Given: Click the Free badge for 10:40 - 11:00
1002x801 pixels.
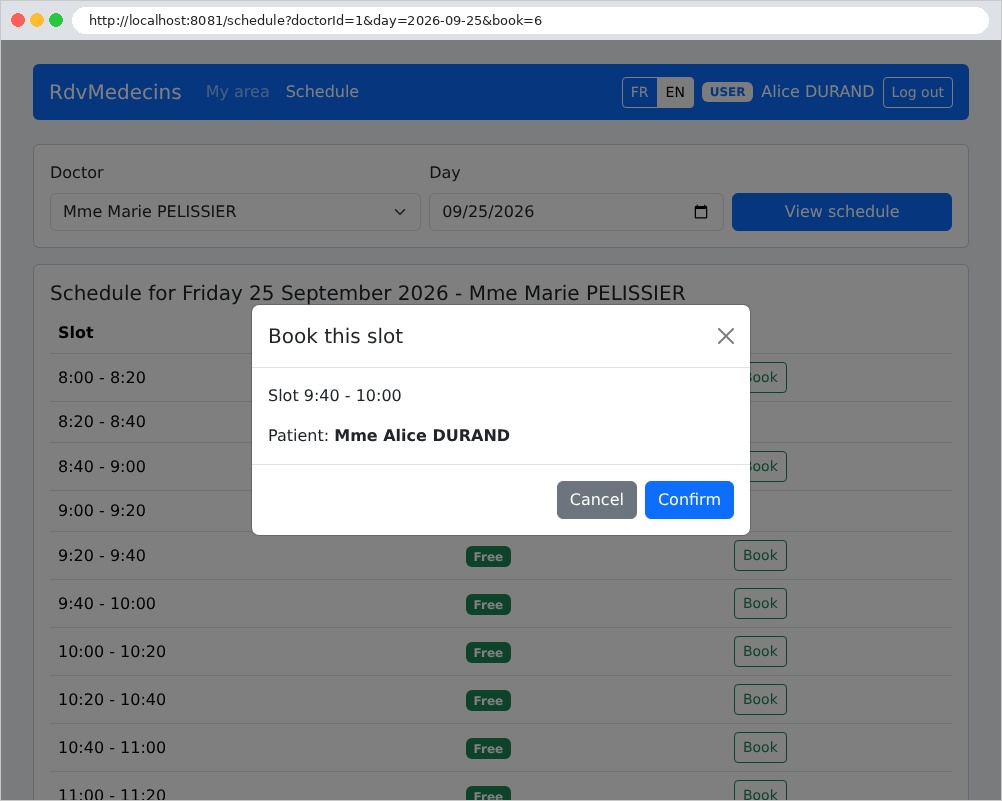Looking at the screenshot, I should pyautogui.click(x=488, y=749).
